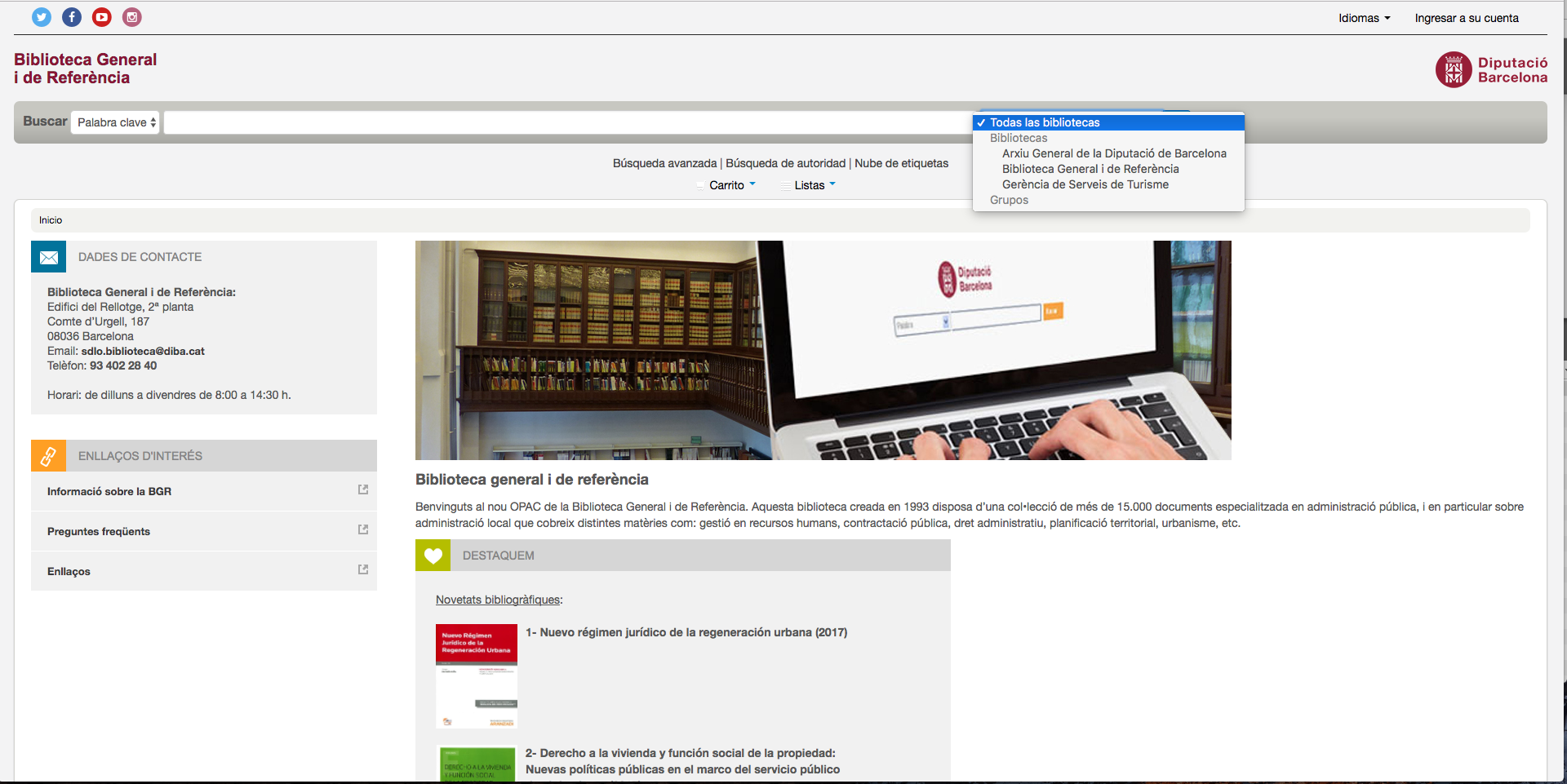Click the chain link icon beside Enllaços d'interès

coord(49,456)
